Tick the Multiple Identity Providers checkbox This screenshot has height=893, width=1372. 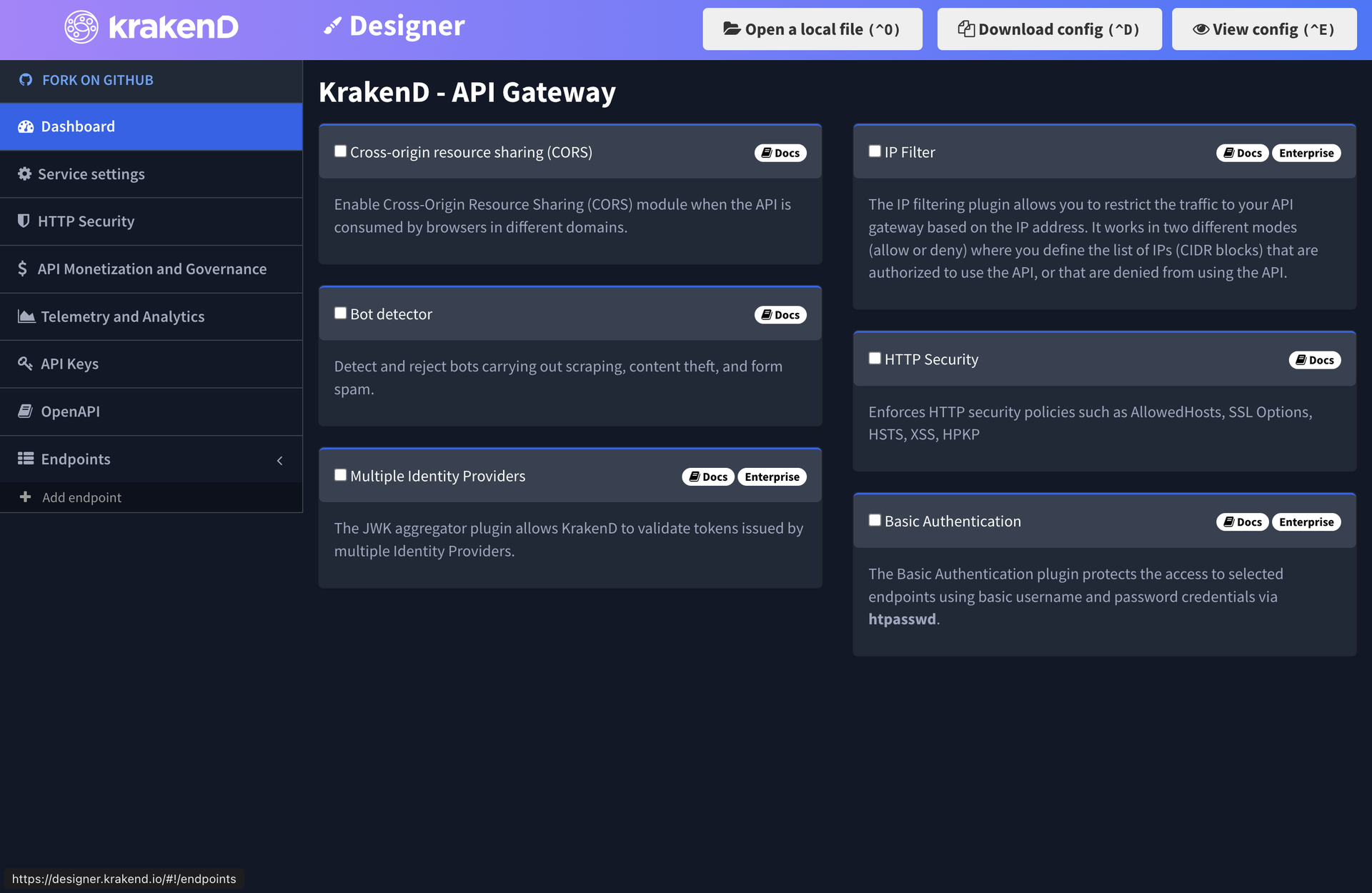pos(341,475)
